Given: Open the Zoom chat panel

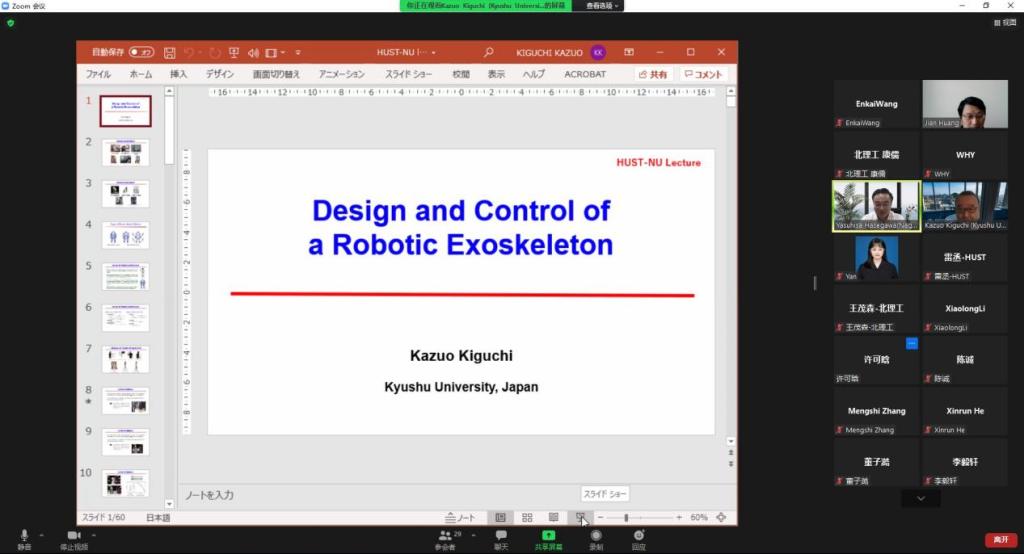Looking at the screenshot, I should click(x=501, y=536).
